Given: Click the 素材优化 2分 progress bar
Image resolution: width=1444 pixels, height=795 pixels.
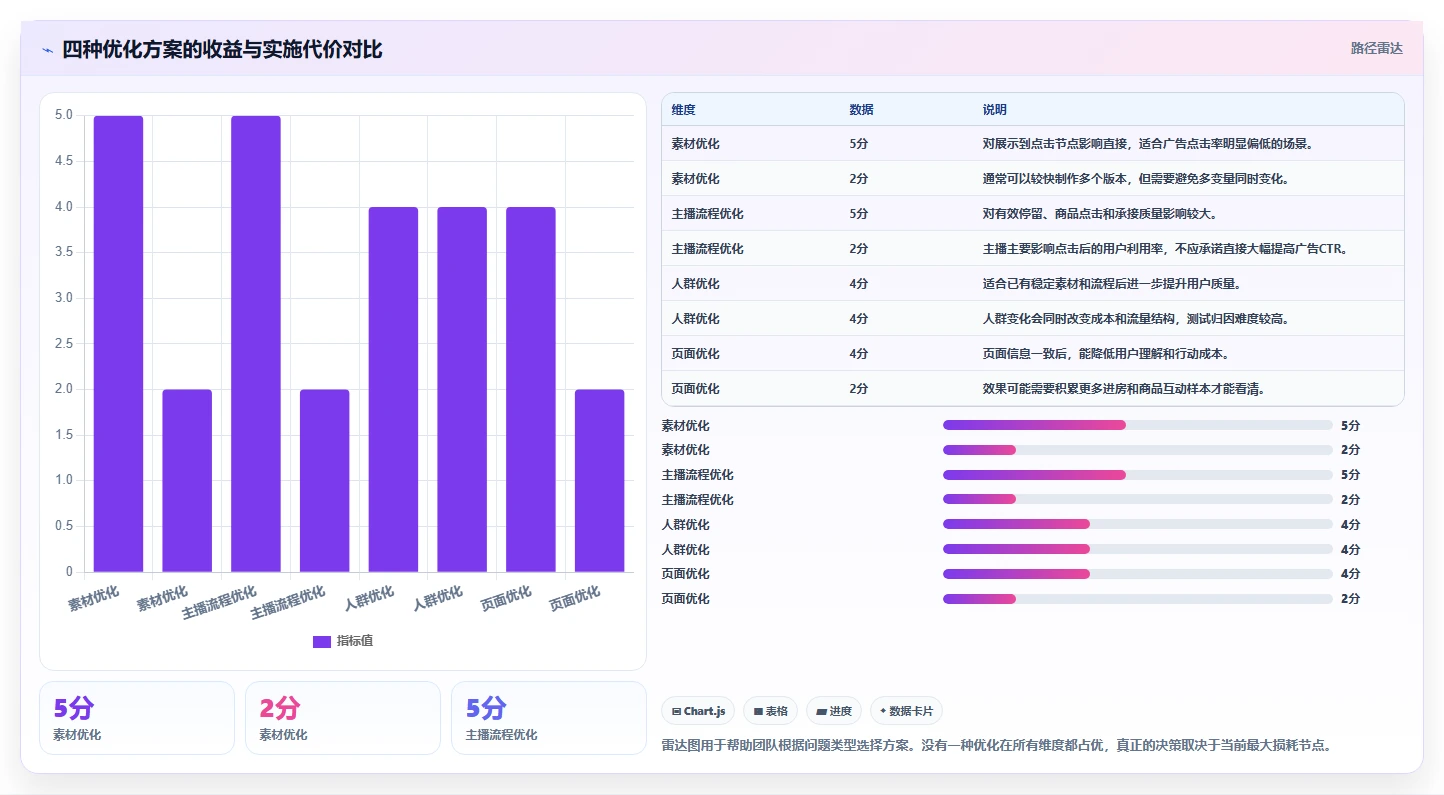Looking at the screenshot, I should click(1138, 450).
